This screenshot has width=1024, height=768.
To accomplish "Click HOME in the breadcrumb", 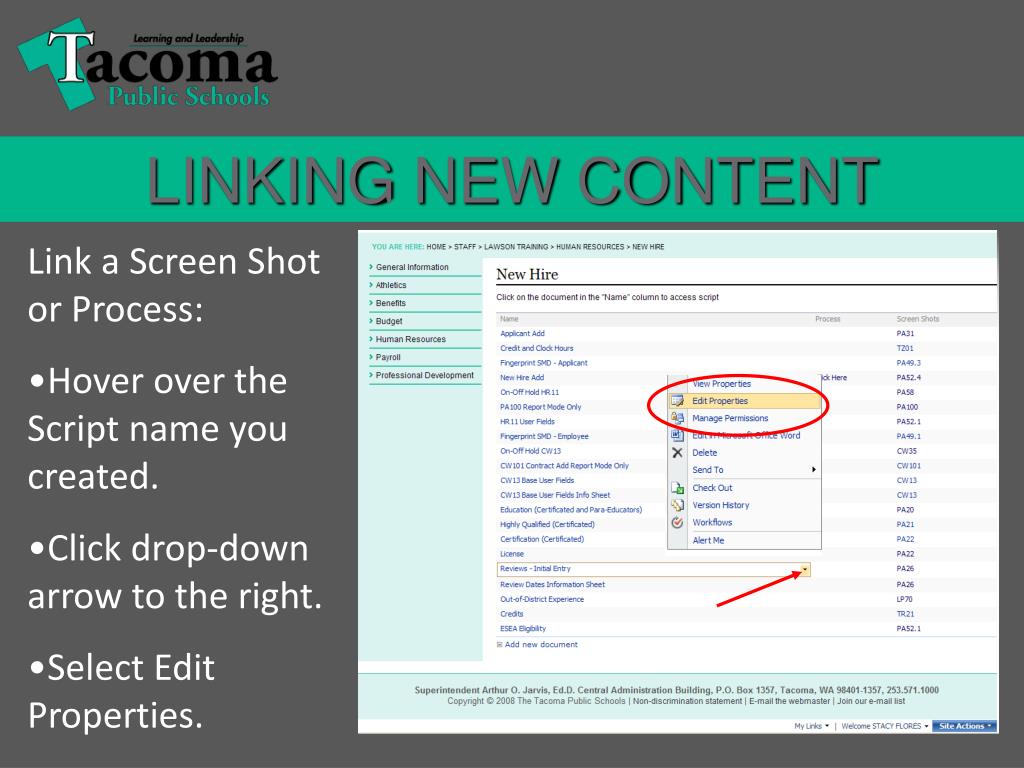I will [436, 247].
